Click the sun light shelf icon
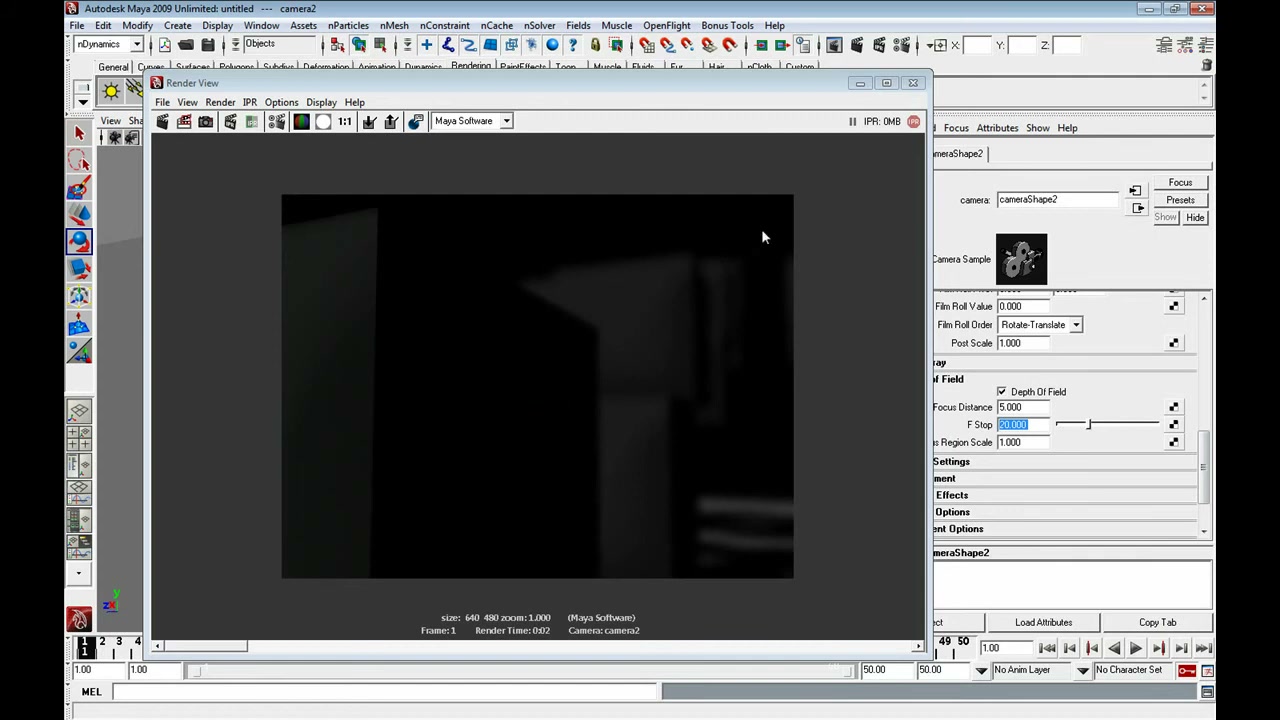 tap(111, 92)
